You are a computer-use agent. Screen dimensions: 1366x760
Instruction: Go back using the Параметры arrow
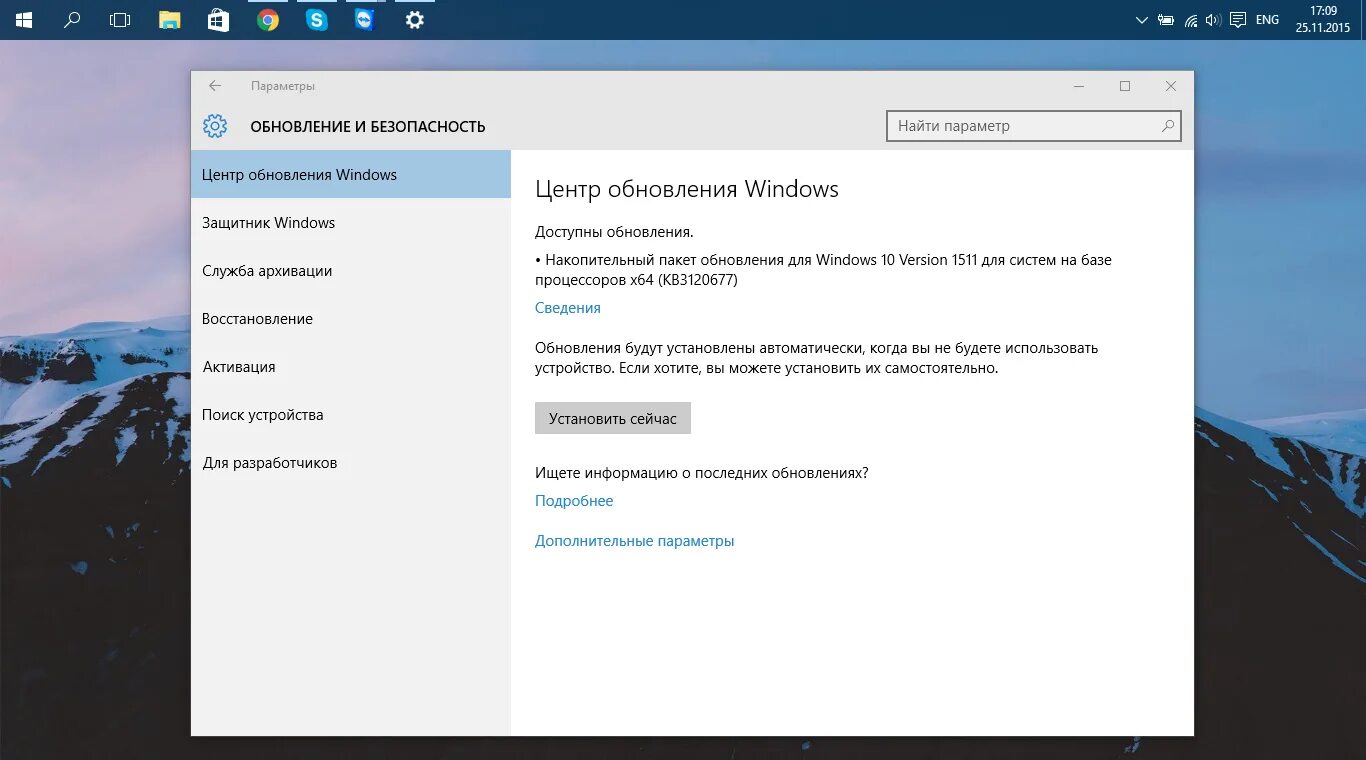215,86
